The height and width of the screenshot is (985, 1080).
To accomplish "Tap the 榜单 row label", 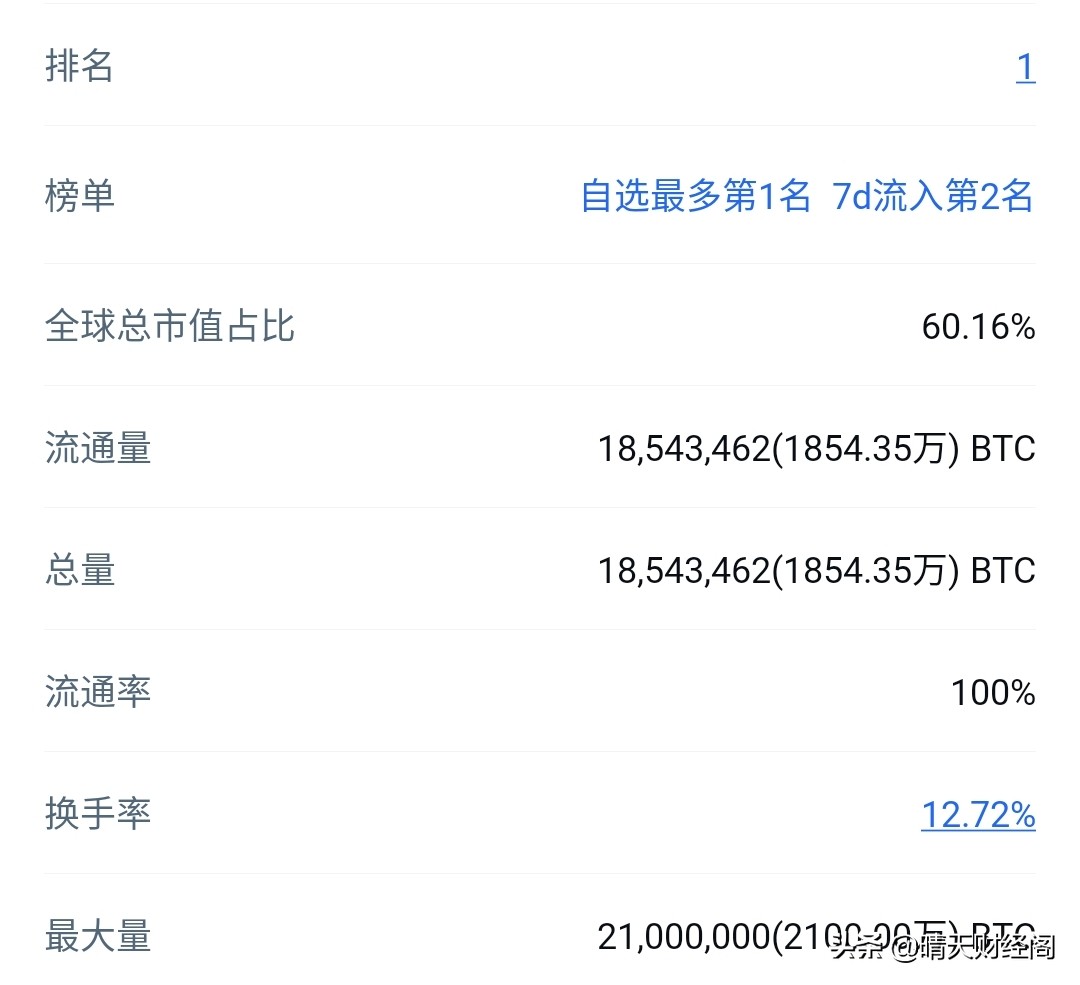I will pos(80,196).
